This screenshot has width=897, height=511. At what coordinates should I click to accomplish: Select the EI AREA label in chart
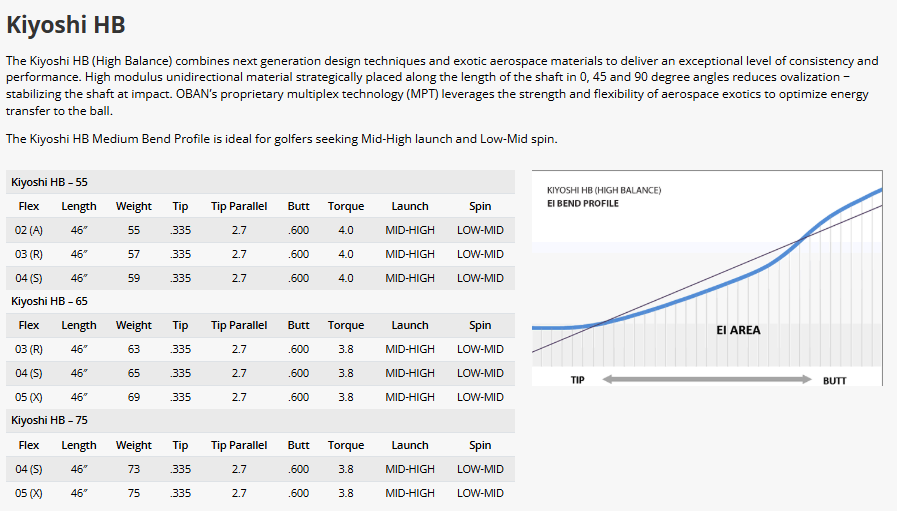click(x=738, y=330)
